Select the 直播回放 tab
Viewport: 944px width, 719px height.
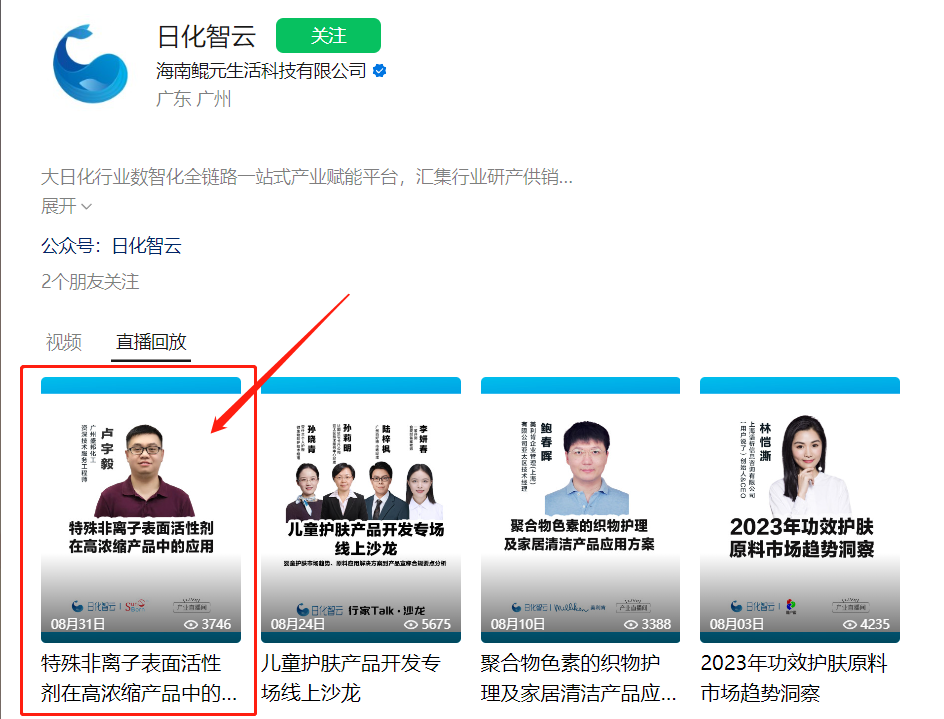151,342
